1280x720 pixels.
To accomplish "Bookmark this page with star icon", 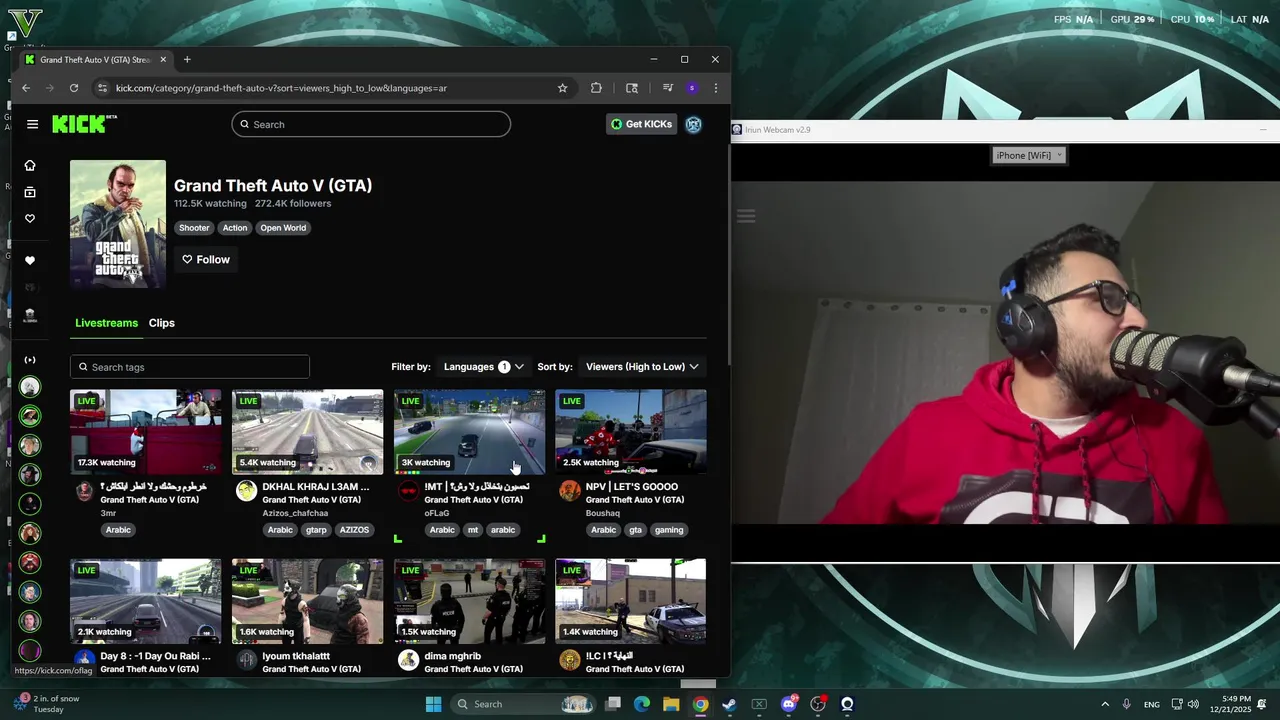I will click(562, 88).
